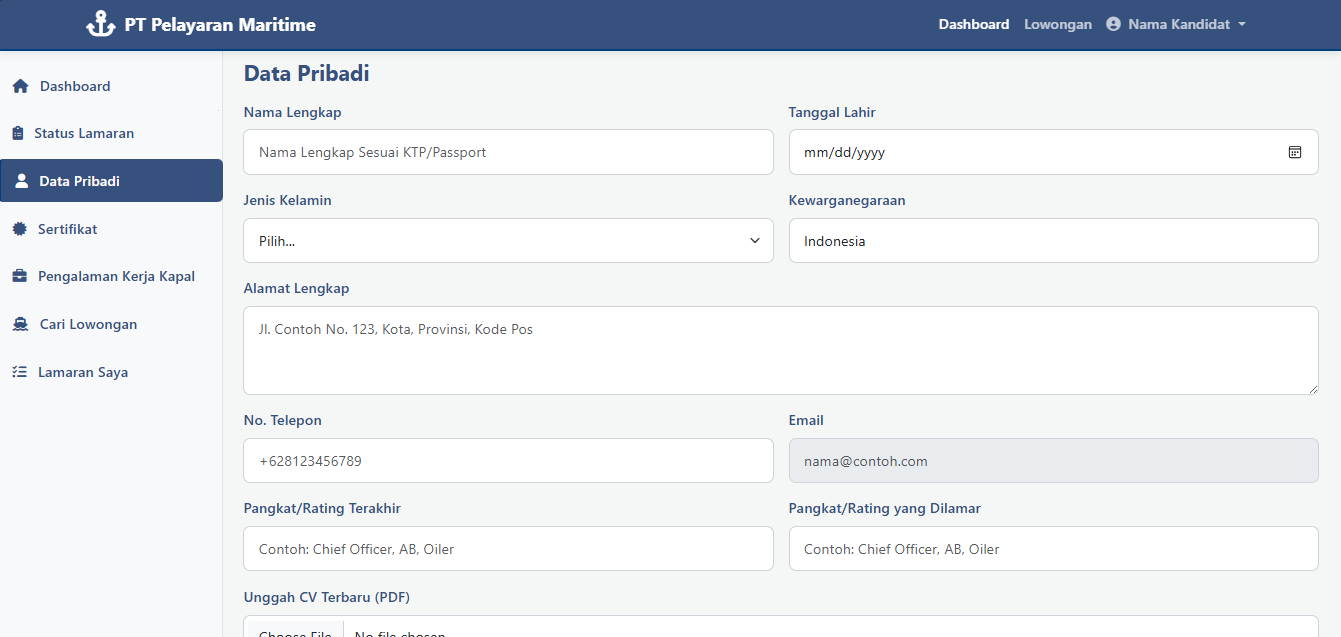This screenshot has height=637, width=1341.
Task: Open the calendar picker in Tanggal Lahir
Action: tap(1294, 153)
